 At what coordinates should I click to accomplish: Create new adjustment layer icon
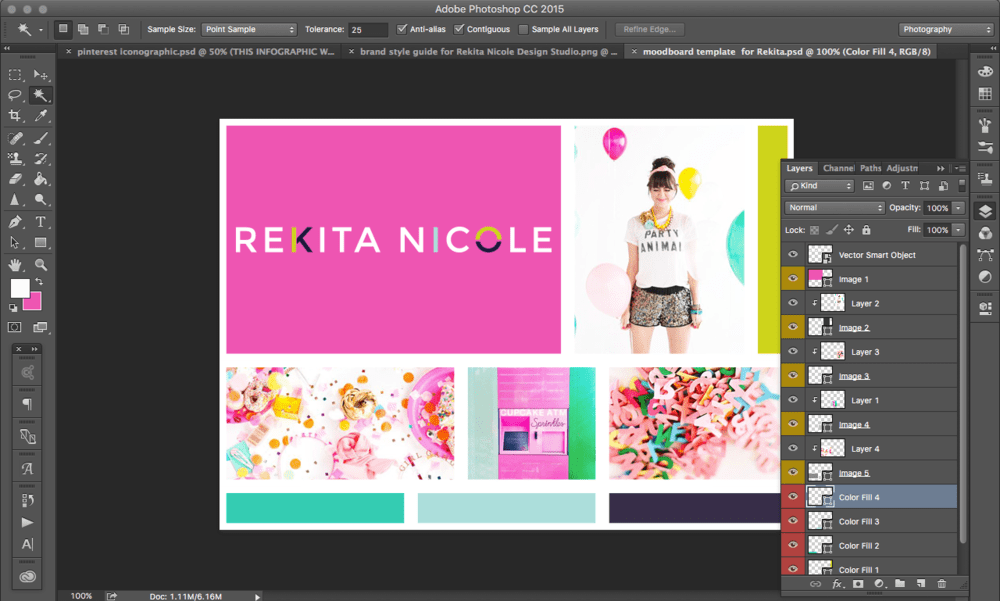point(879,584)
